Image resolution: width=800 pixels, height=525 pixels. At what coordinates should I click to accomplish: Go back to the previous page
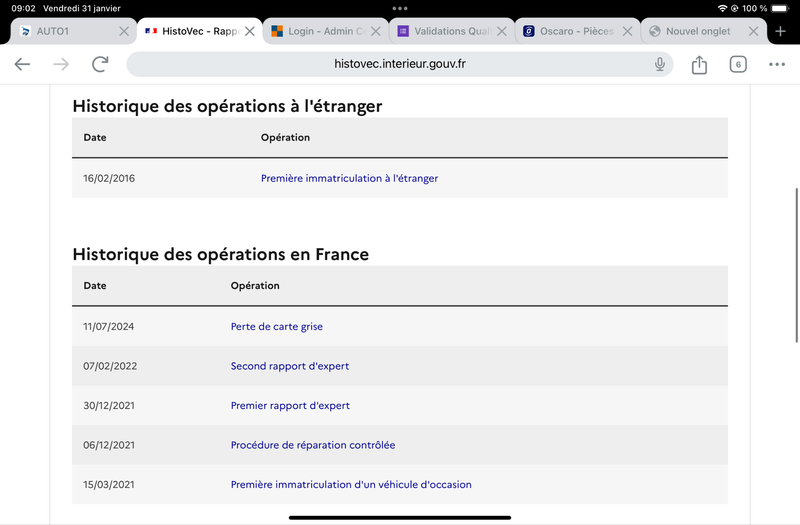click(22, 64)
